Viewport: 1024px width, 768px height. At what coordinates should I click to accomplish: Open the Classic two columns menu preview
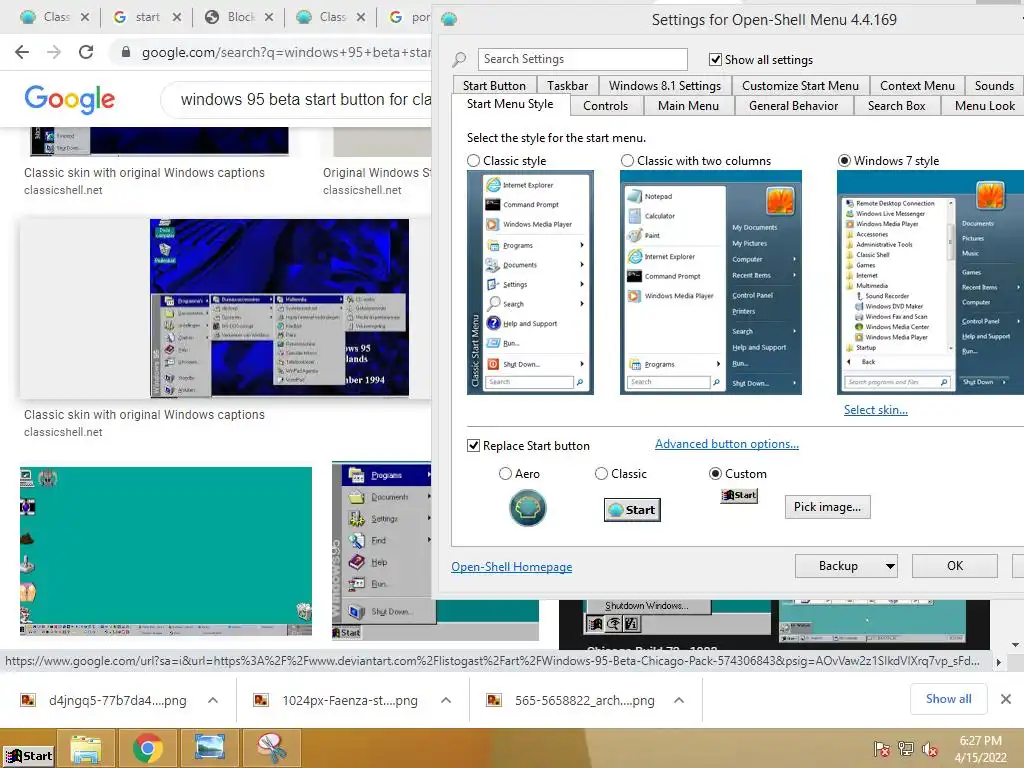711,282
